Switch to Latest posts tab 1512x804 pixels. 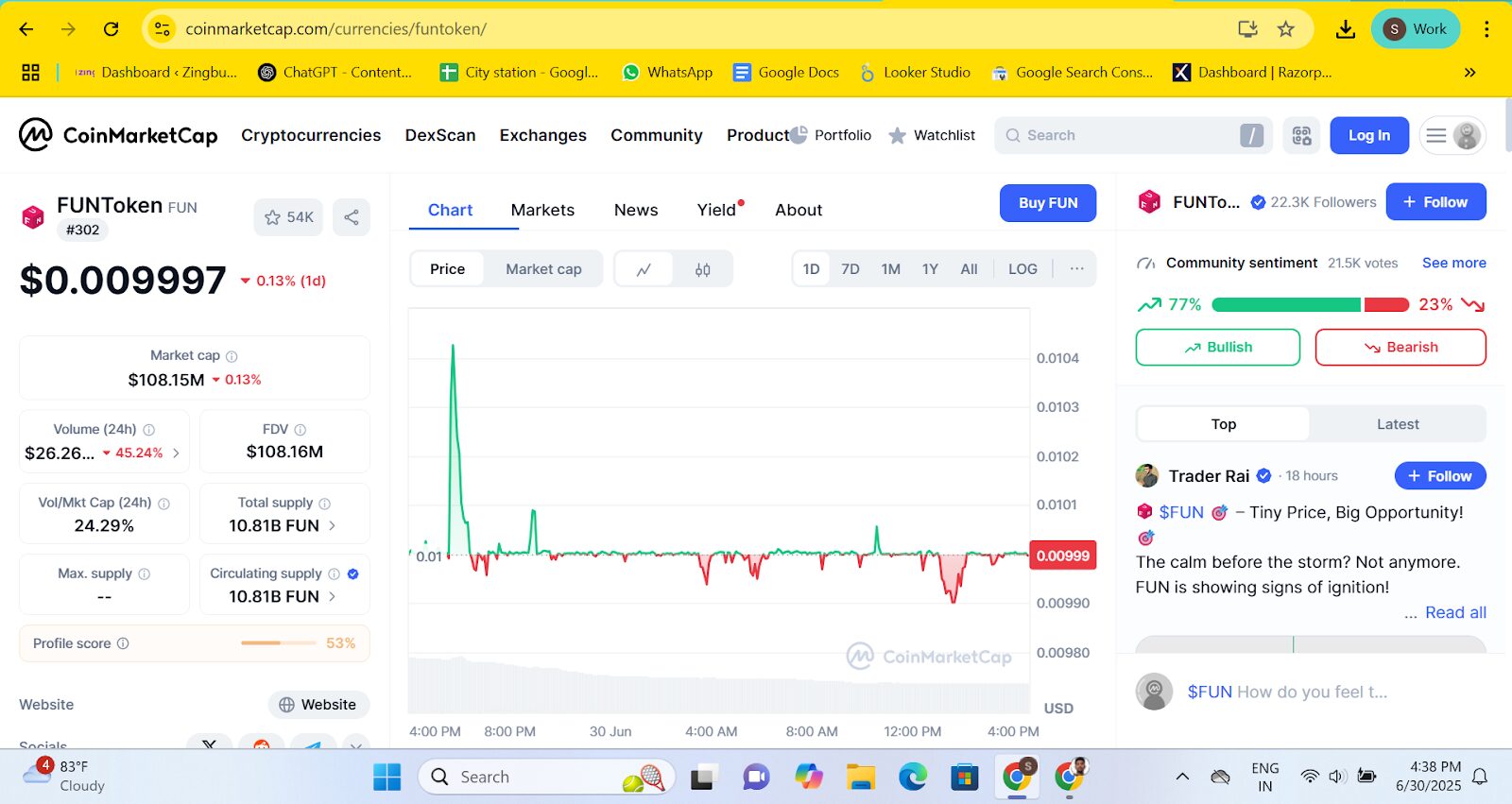(x=1397, y=424)
